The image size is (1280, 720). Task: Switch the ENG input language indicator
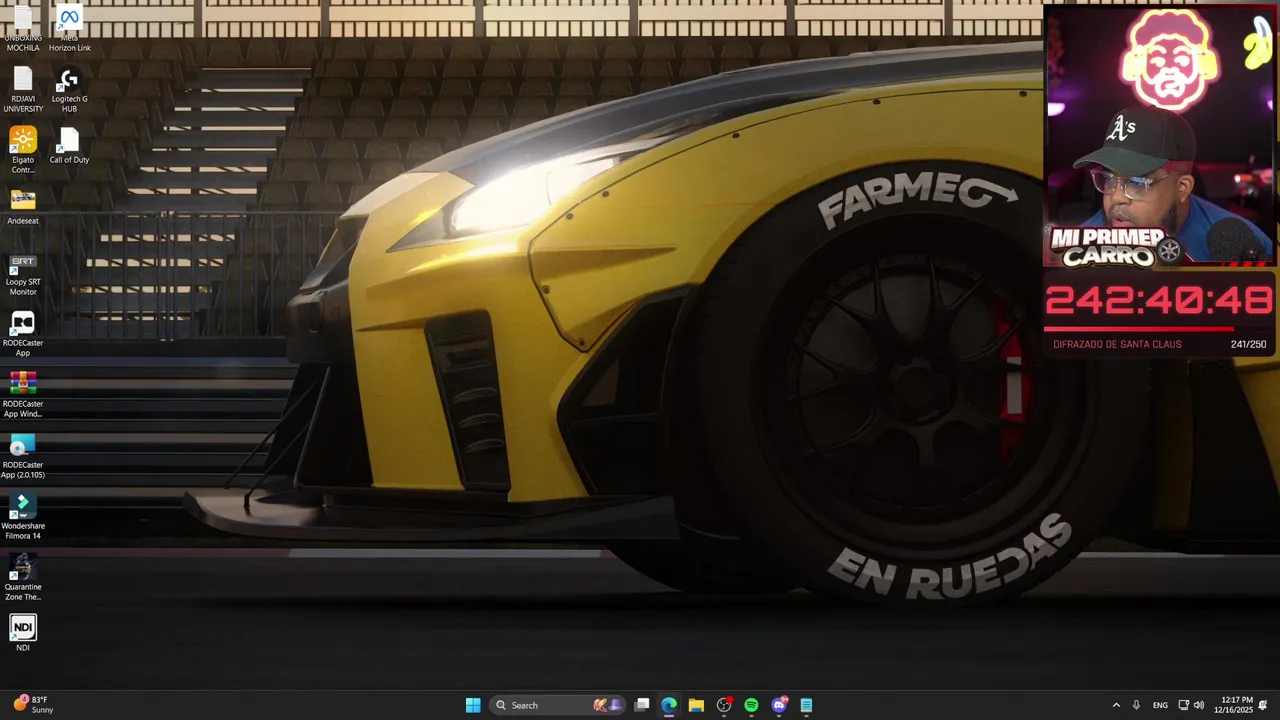point(1160,705)
